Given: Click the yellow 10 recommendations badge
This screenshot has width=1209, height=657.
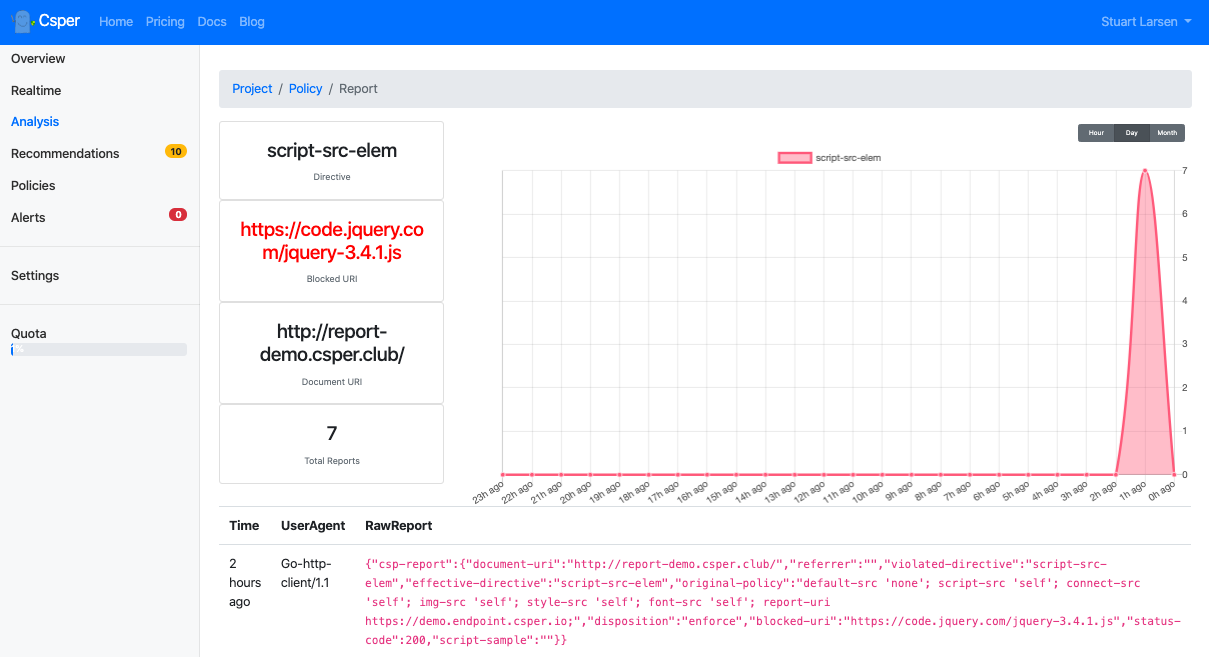Looking at the screenshot, I should 176,152.
